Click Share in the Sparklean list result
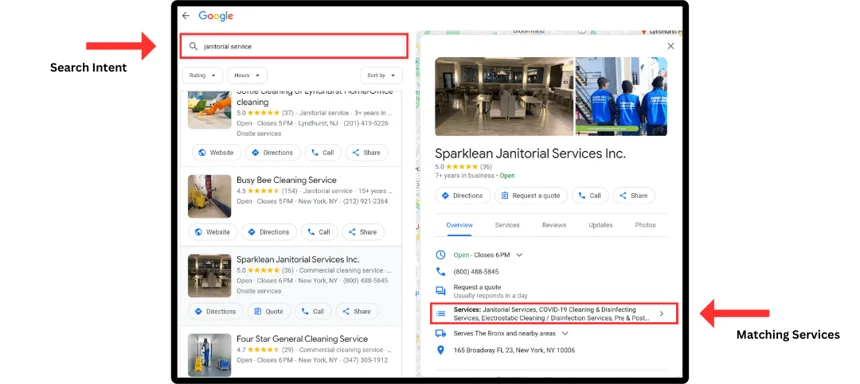Screen dimensions: 860x384 click(x=357, y=311)
